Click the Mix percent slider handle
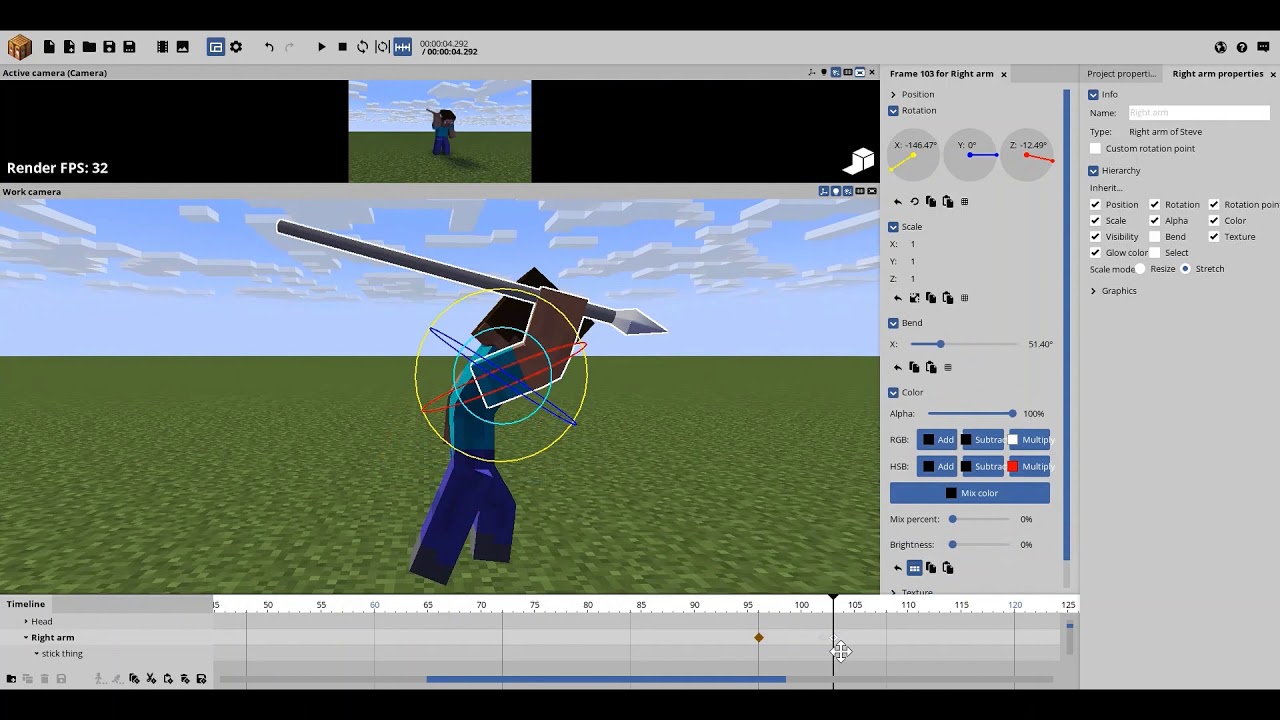 953,520
